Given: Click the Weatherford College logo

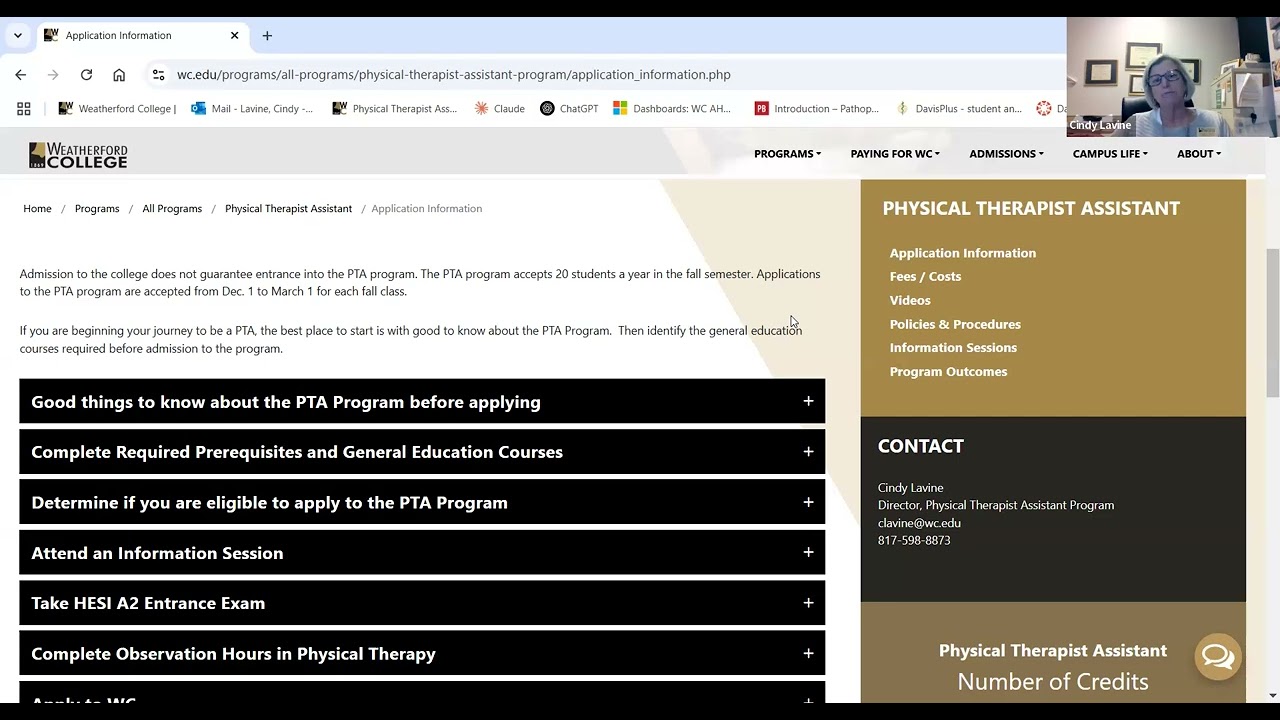Looking at the screenshot, I should [x=78, y=155].
